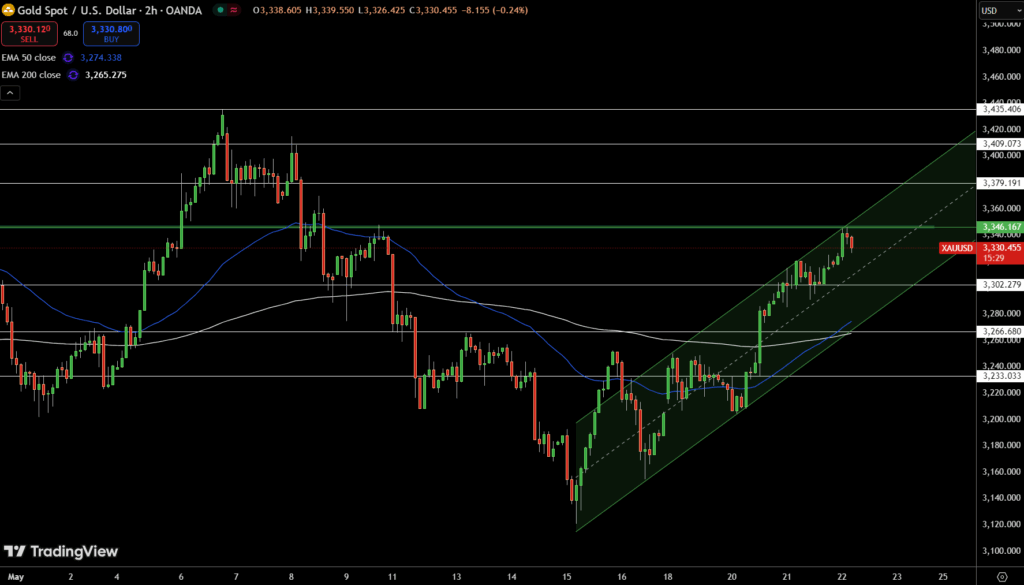The height and width of the screenshot is (585, 1024).
Task: Click the green market status dot
Action: pyautogui.click(x=219, y=10)
